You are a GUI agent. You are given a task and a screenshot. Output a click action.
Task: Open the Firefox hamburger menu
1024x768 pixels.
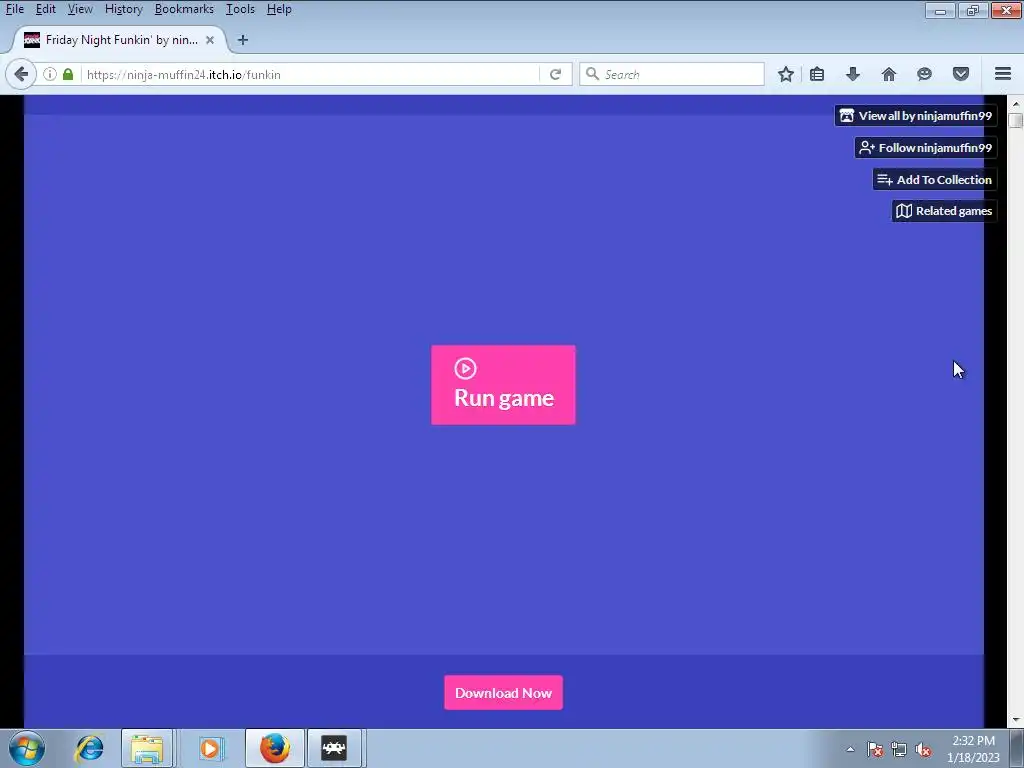click(1003, 74)
